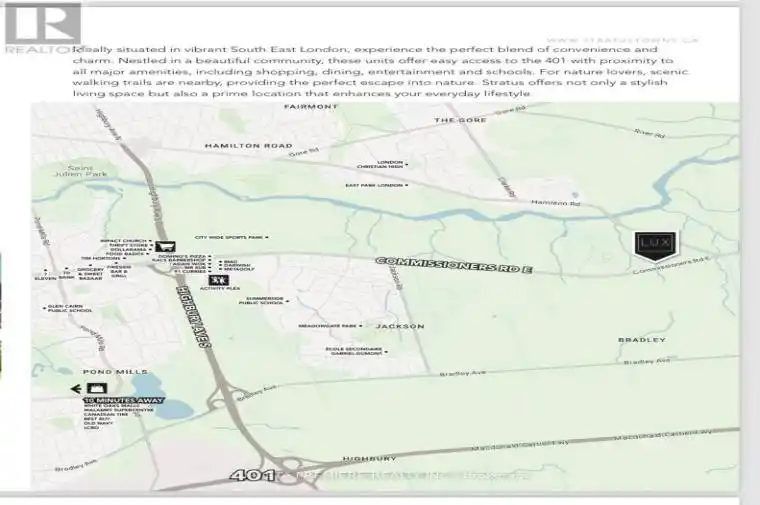The width and height of the screenshot is (760, 505).
Task: Click the '7 ELEVEN' label
Action: (x=46, y=276)
